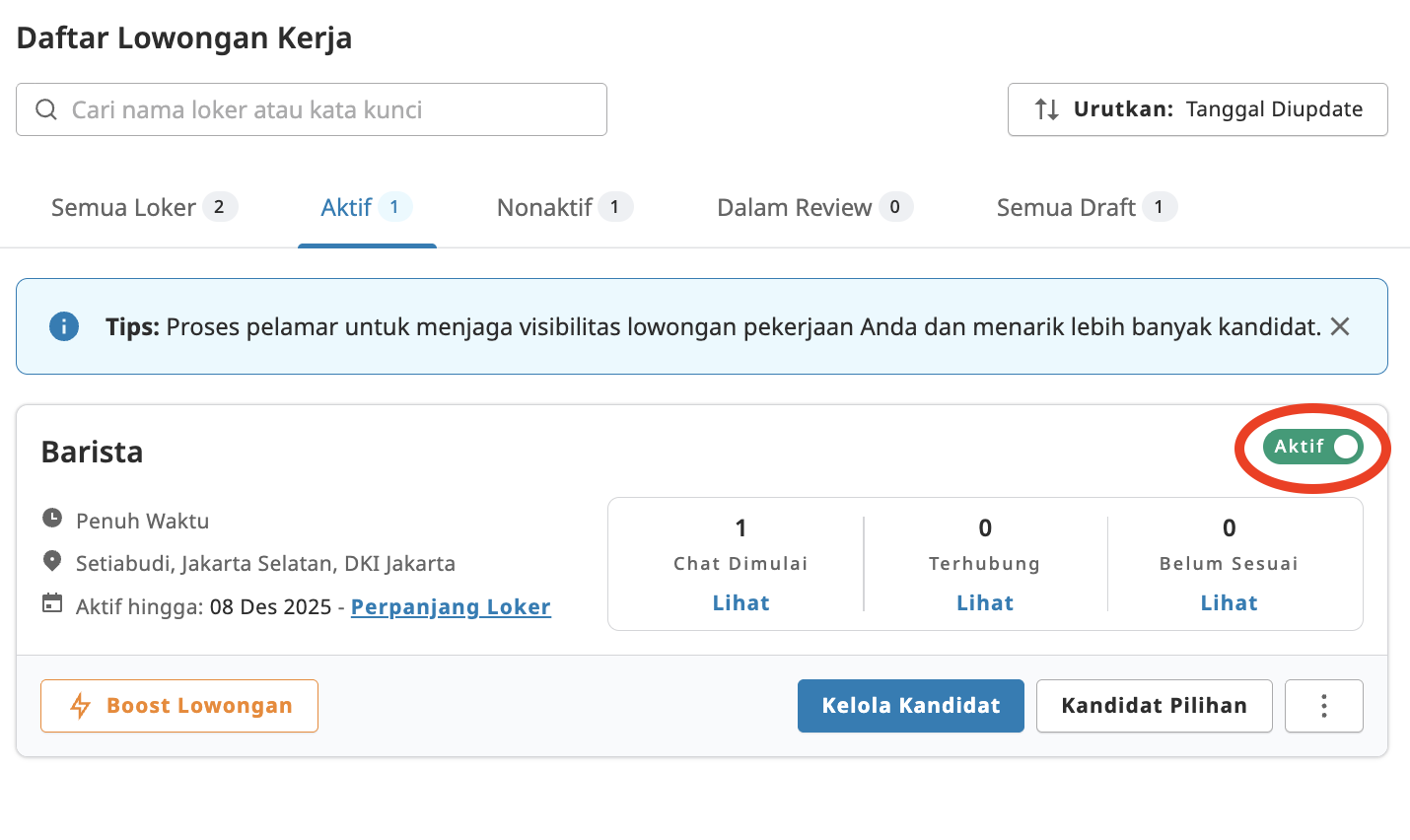Toggle off the Aktif switch for Barista
This screenshot has height=840, width=1410.
[x=1313, y=447]
